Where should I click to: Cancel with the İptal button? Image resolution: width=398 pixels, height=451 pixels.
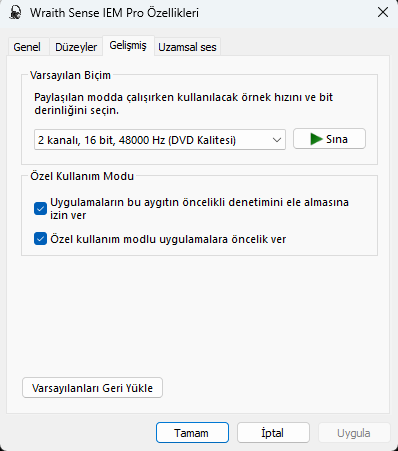(273, 433)
